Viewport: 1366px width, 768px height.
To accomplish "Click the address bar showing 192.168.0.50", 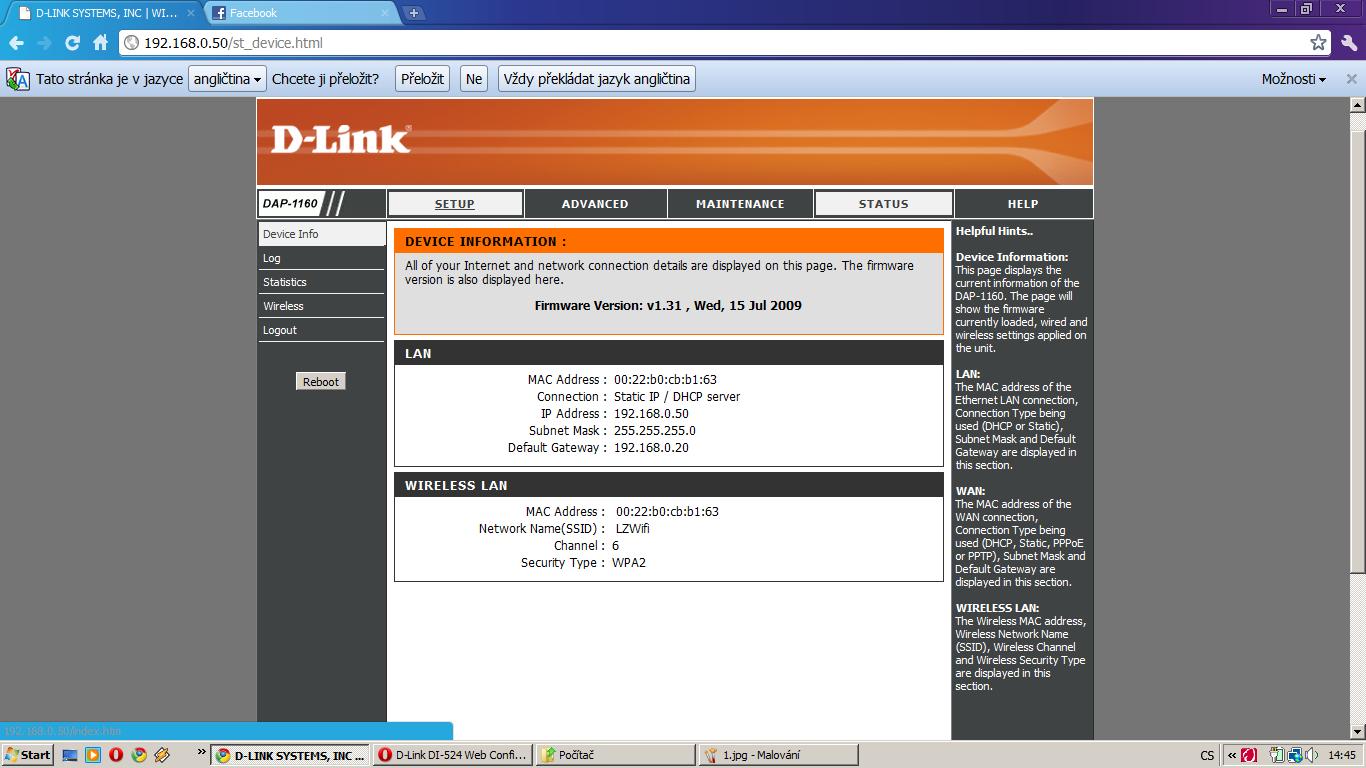I will click(700, 43).
